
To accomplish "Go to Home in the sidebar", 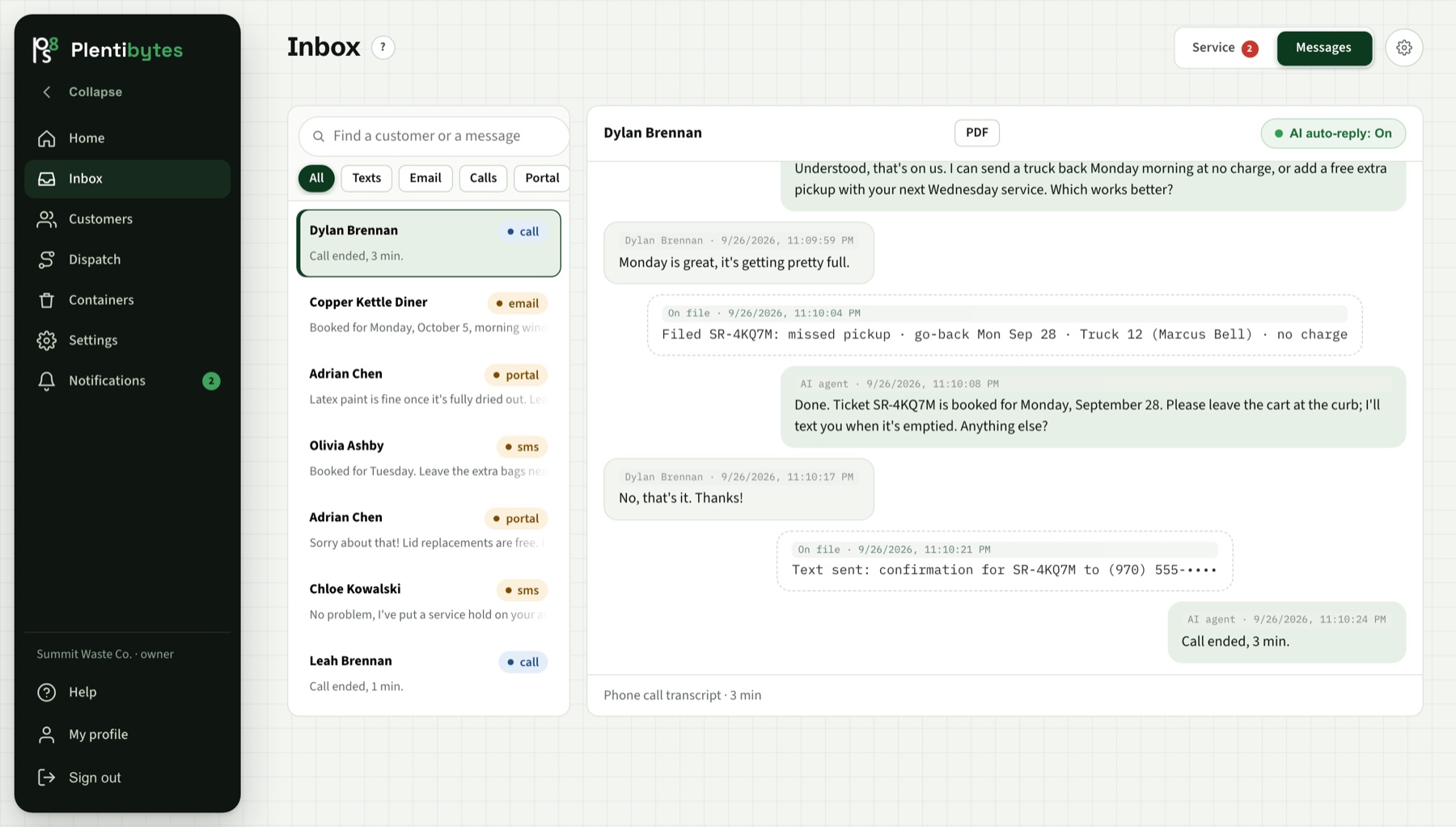I will tap(87, 138).
